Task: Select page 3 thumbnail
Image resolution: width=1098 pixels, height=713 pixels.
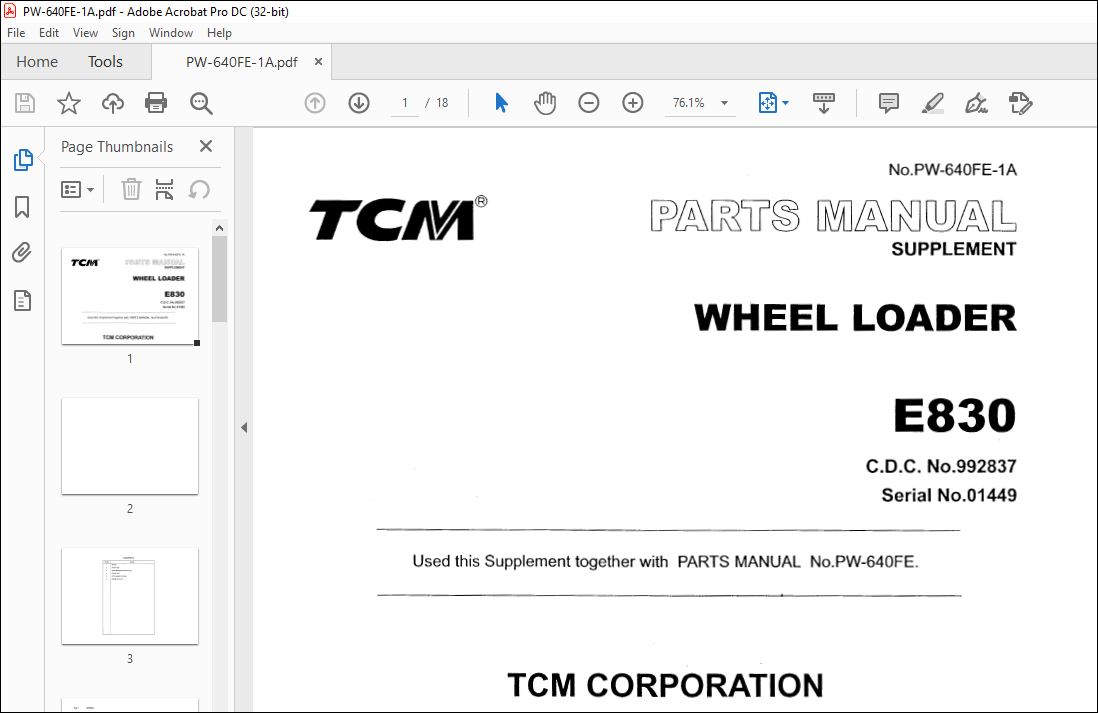Action: [130, 596]
